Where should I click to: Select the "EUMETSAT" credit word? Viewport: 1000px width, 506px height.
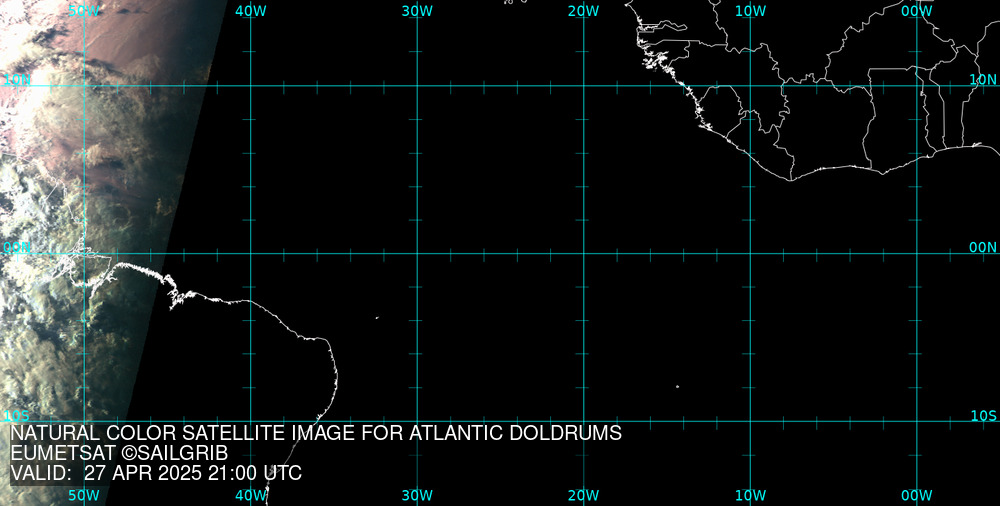(63, 454)
